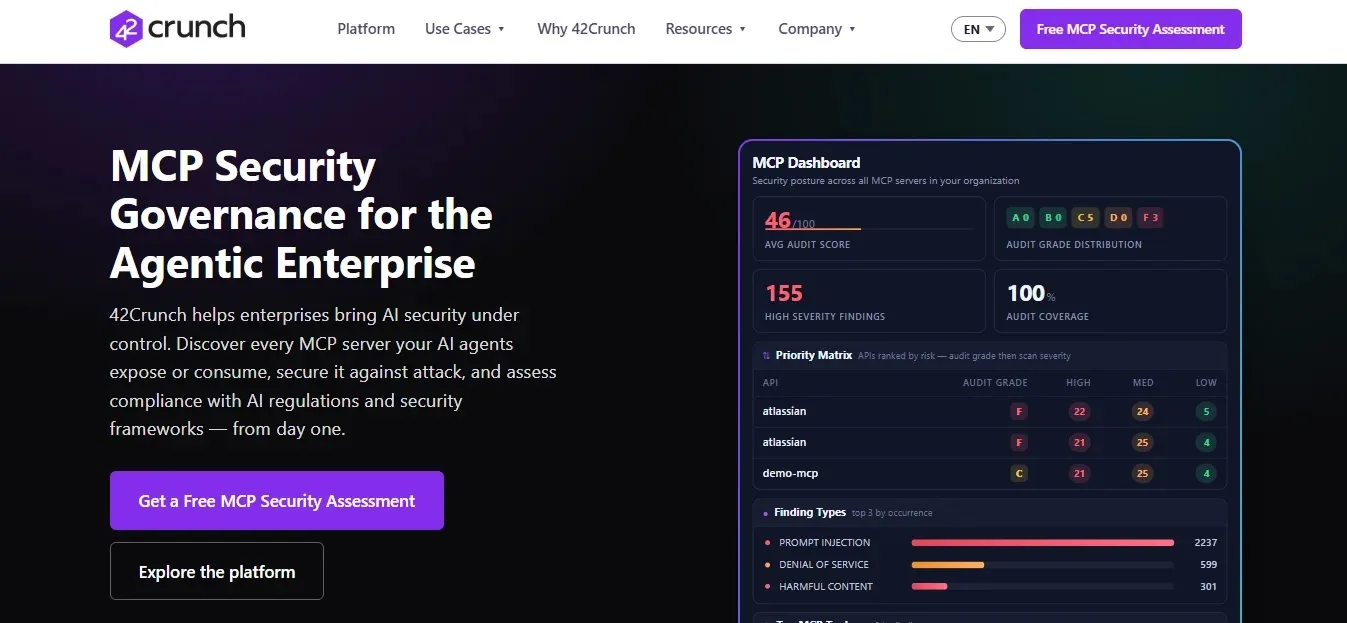Click low count 5 badge
The height and width of the screenshot is (623, 1347).
1207,411
